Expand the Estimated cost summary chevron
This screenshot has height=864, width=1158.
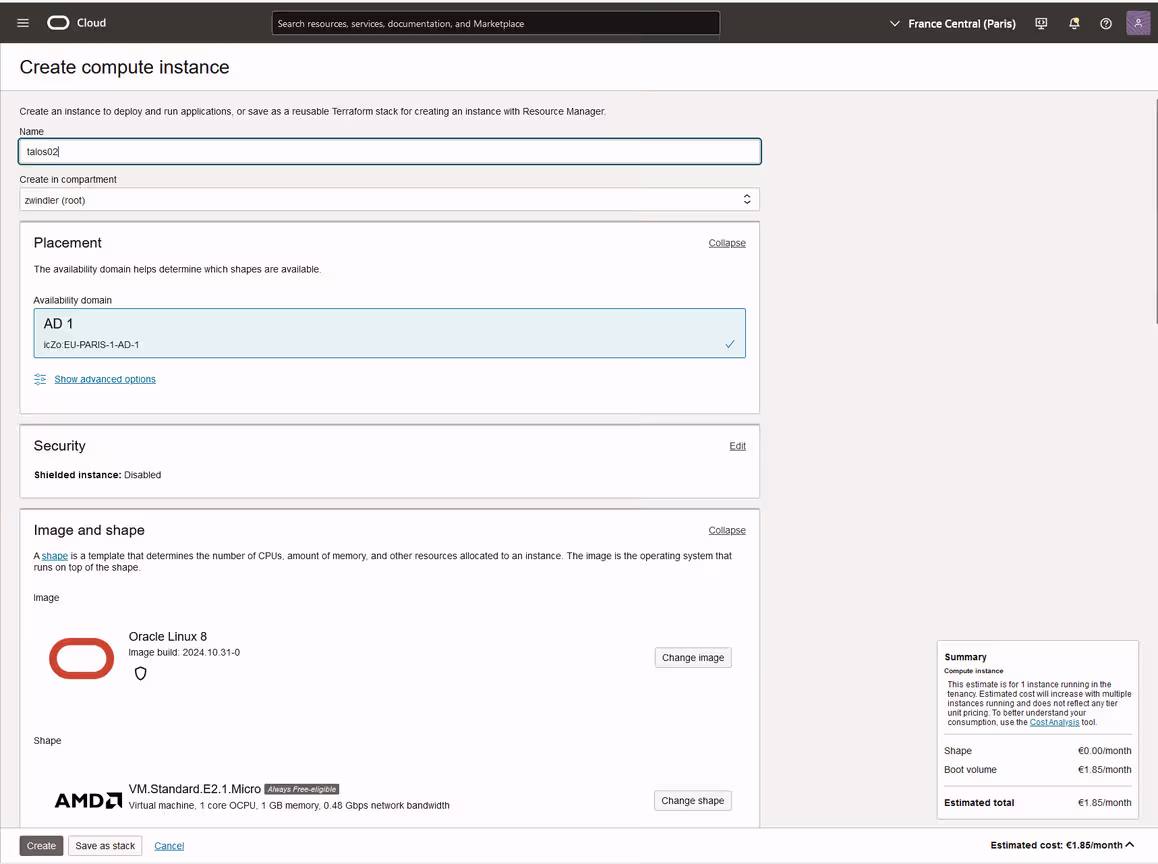(x=1130, y=845)
